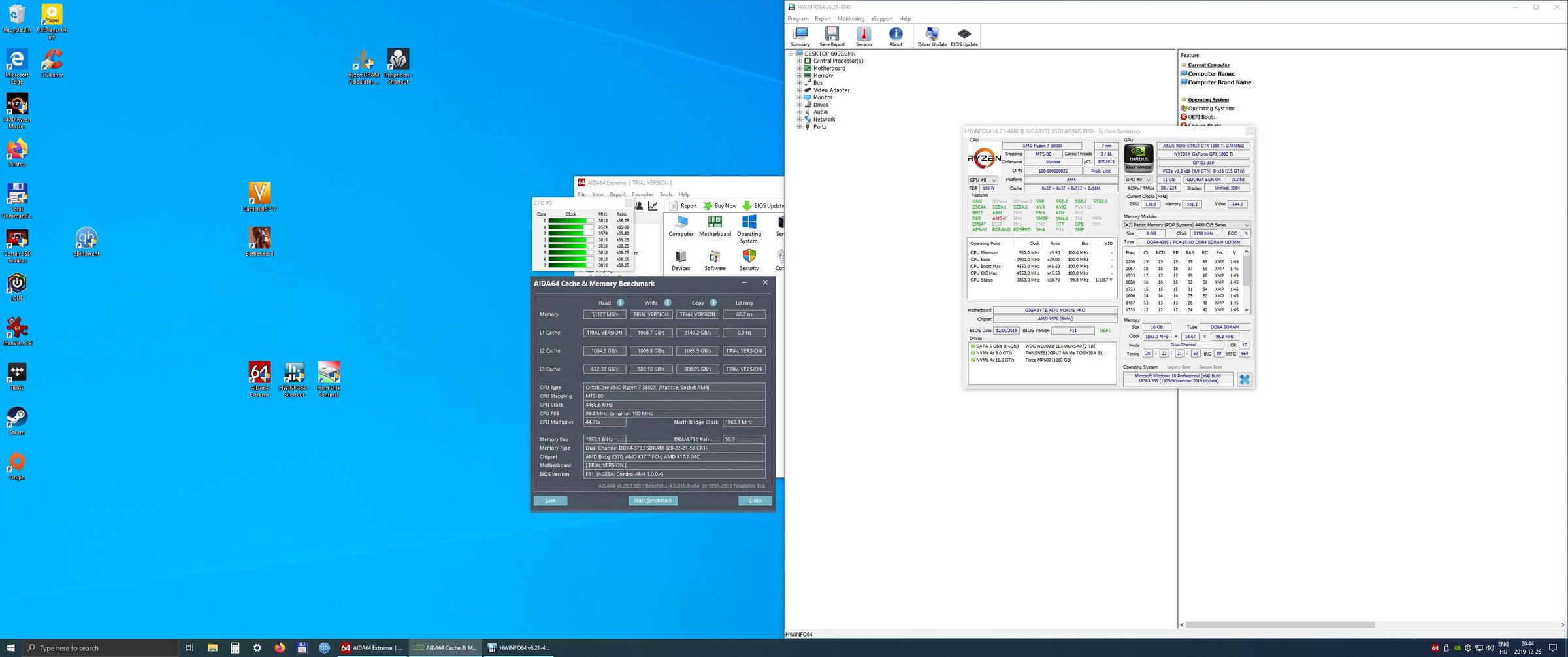The height and width of the screenshot is (657, 1568).
Task: Click the Start Benchmark button
Action: 653,501
